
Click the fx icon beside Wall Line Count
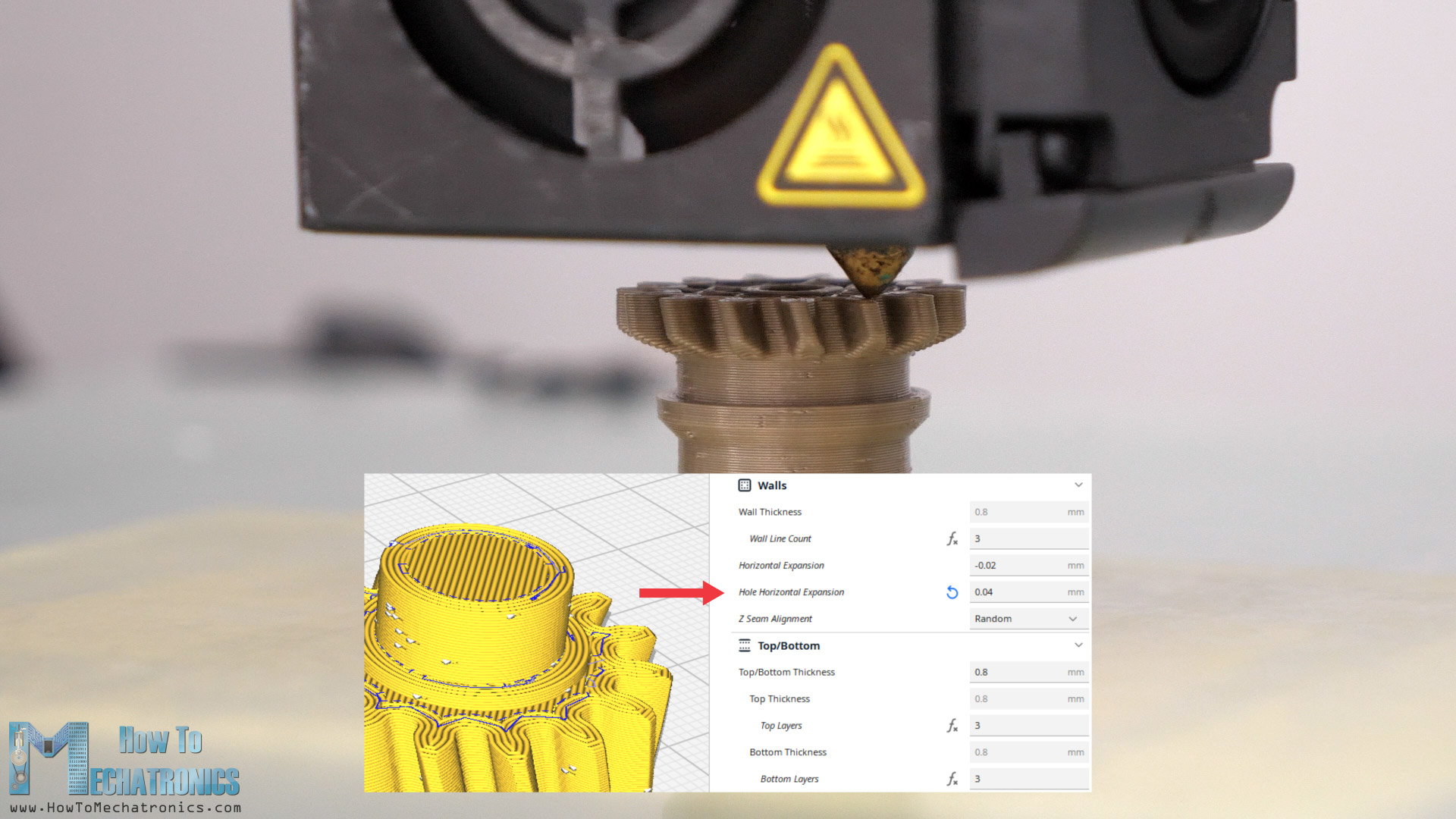coord(952,538)
